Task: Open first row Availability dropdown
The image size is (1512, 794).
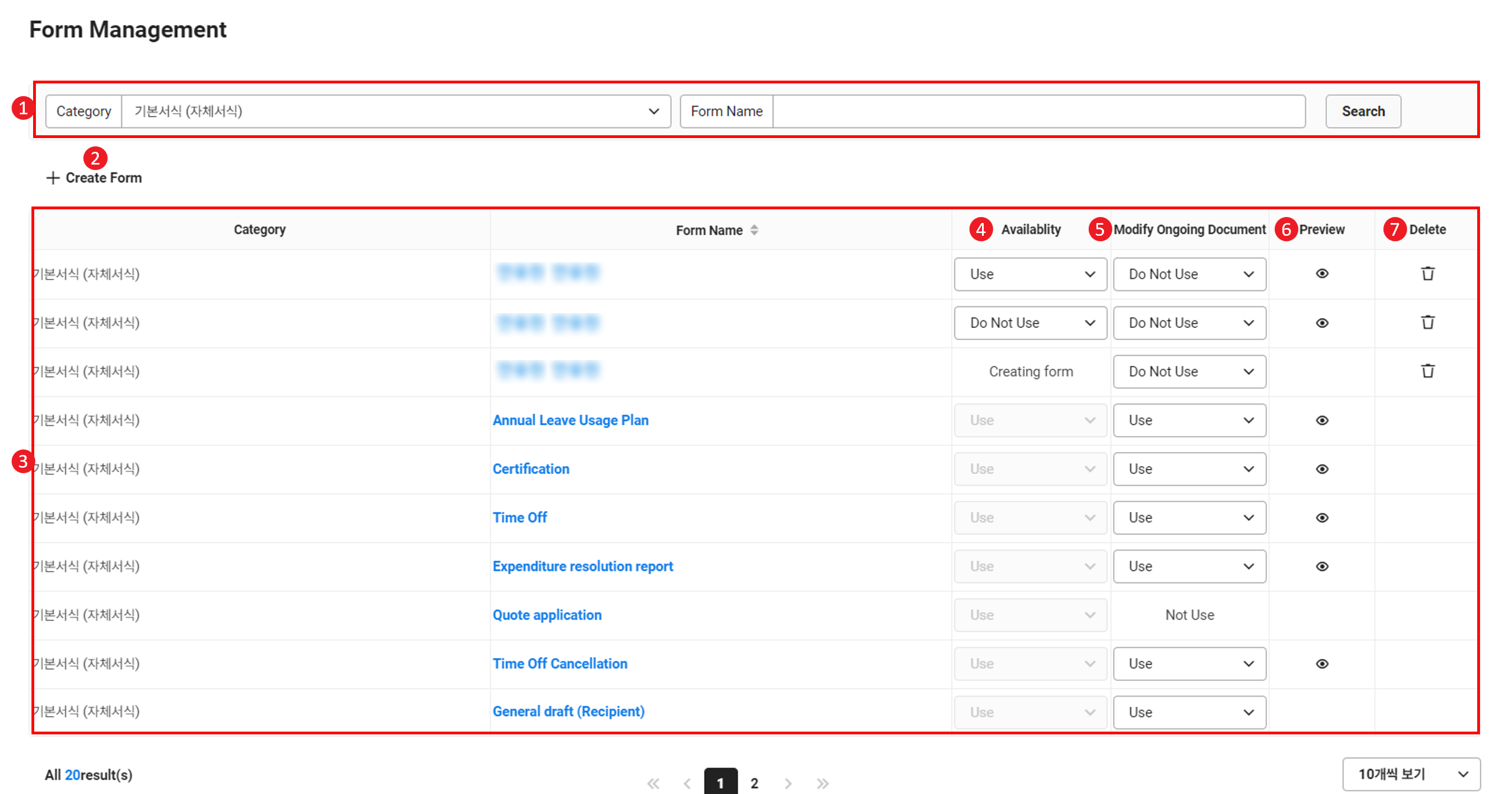Action: [1030, 274]
